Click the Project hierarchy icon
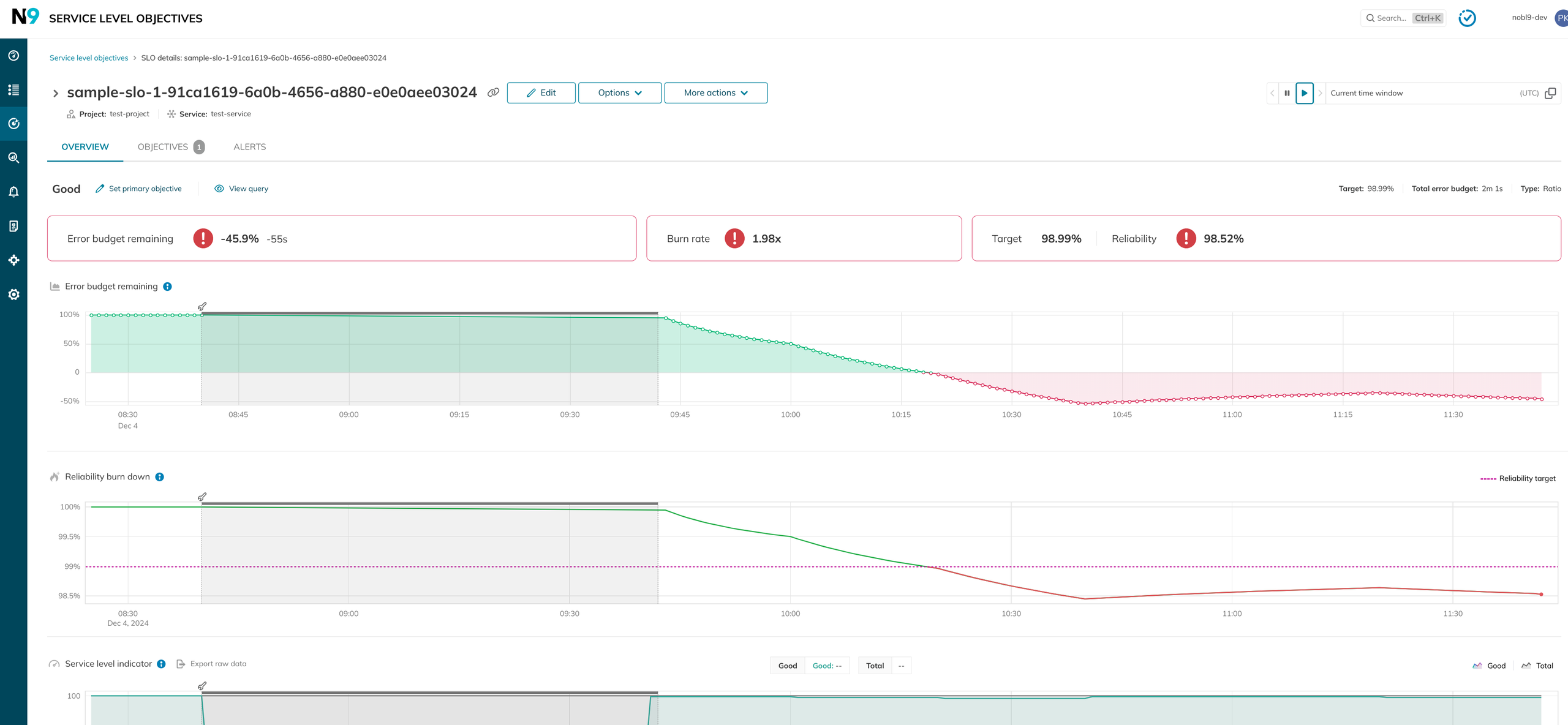This screenshot has height=725, width=1568. click(x=71, y=114)
